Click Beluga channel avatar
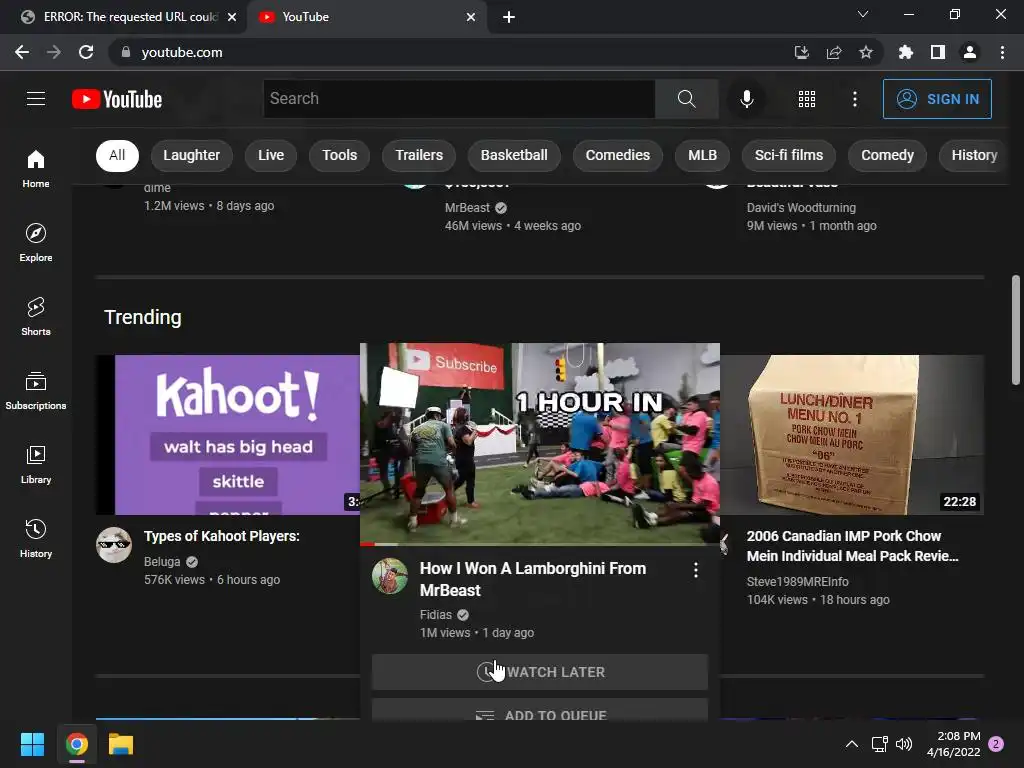 (114, 545)
